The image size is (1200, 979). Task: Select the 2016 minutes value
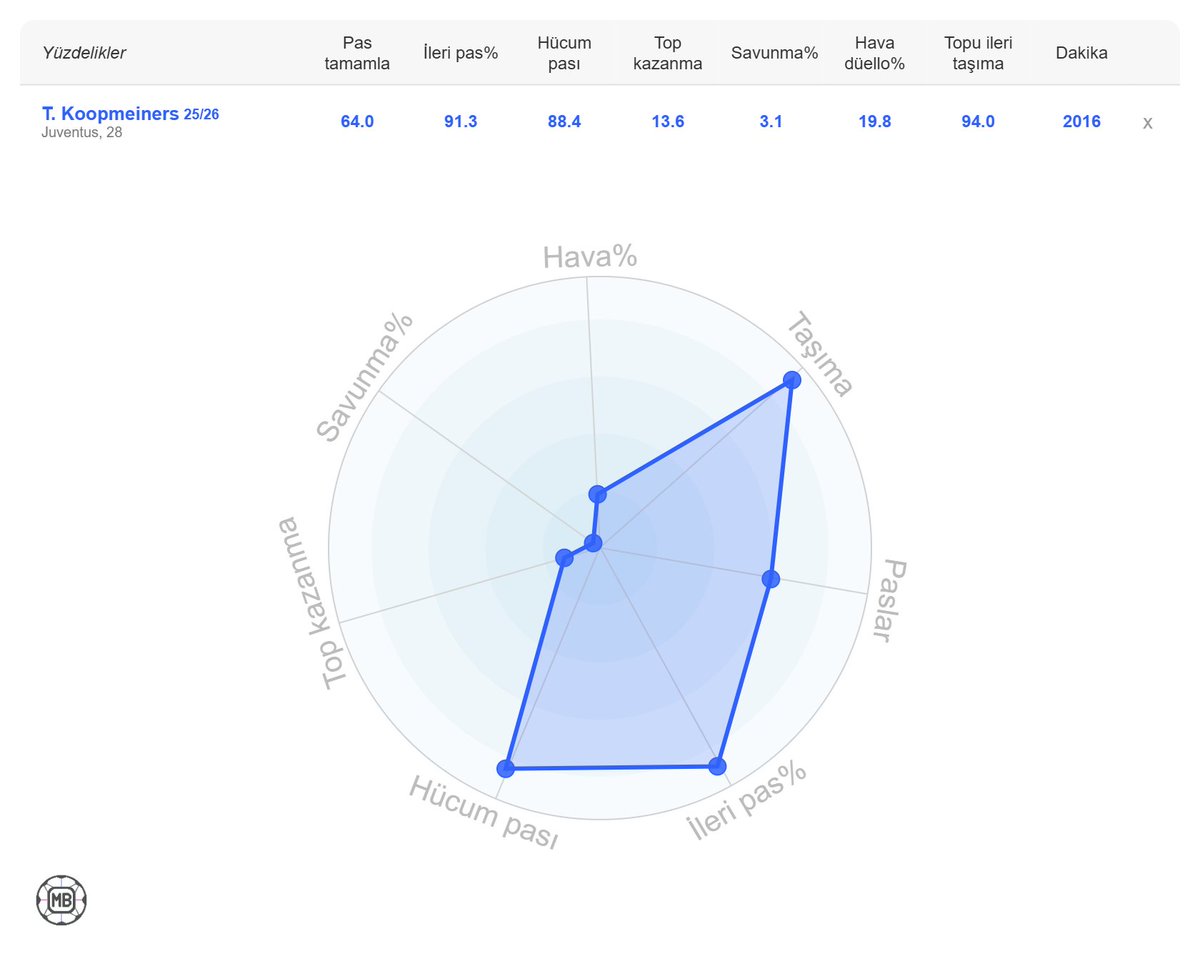[x=1082, y=122]
